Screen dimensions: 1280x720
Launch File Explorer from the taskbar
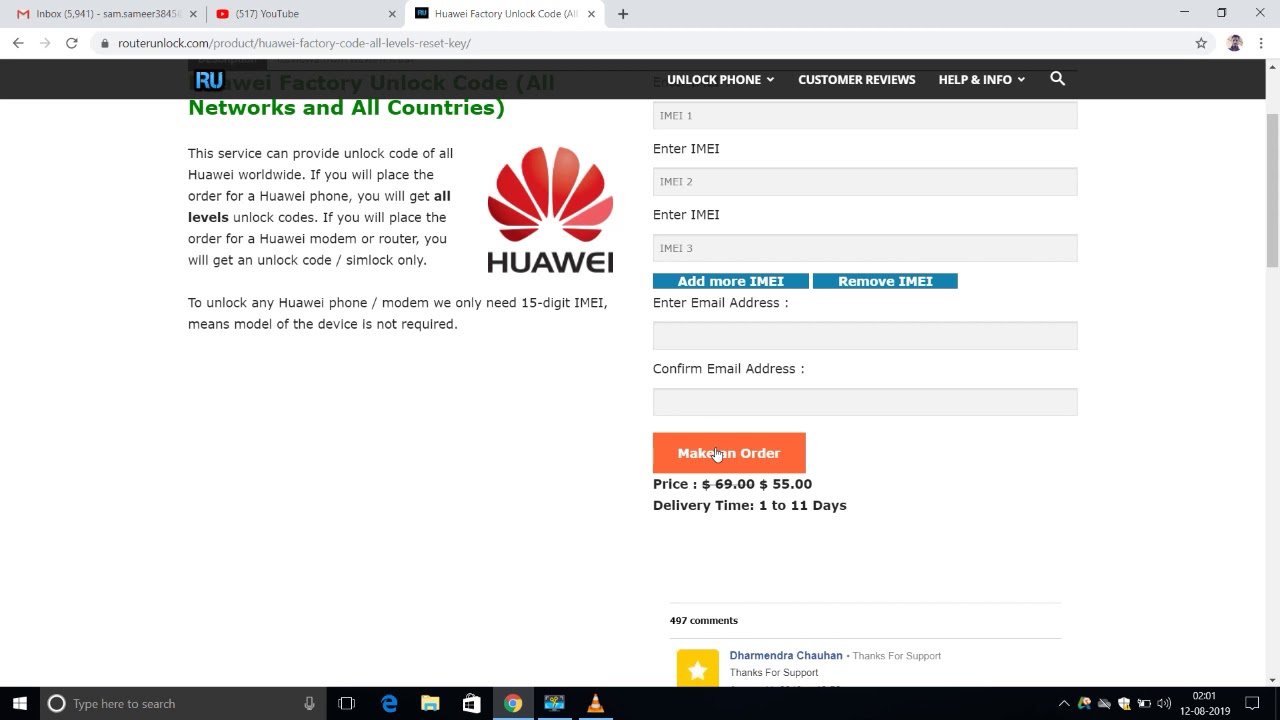[430, 703]
